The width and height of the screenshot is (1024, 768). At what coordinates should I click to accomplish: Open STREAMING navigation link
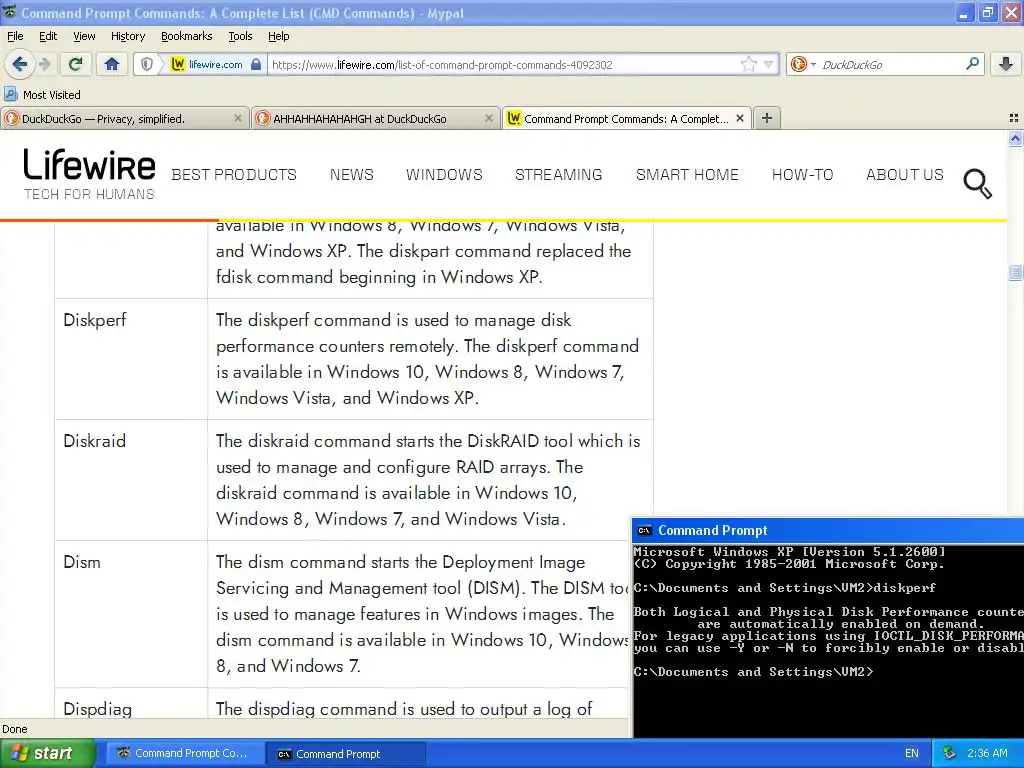pyautogui.click(x=558, y=175)
